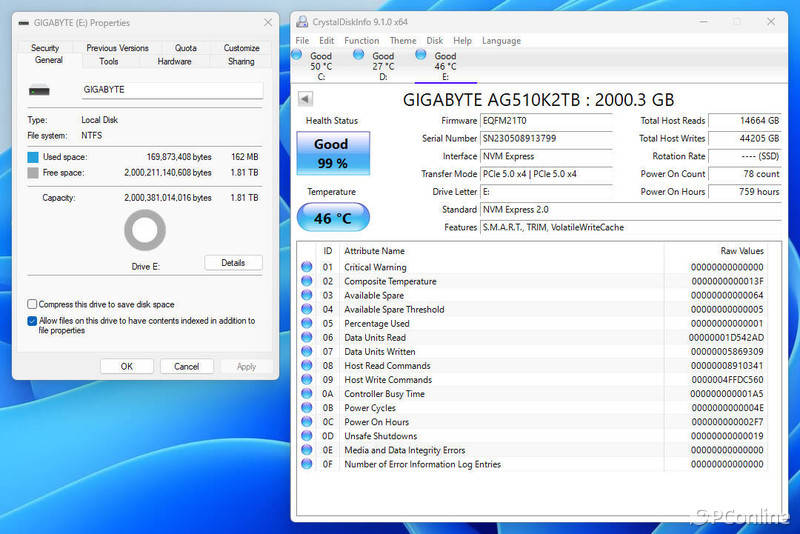The width and height of the screenshot is (800, 534).
Task: Select the C: drive status orb
Action: click(x=298, y=54)
